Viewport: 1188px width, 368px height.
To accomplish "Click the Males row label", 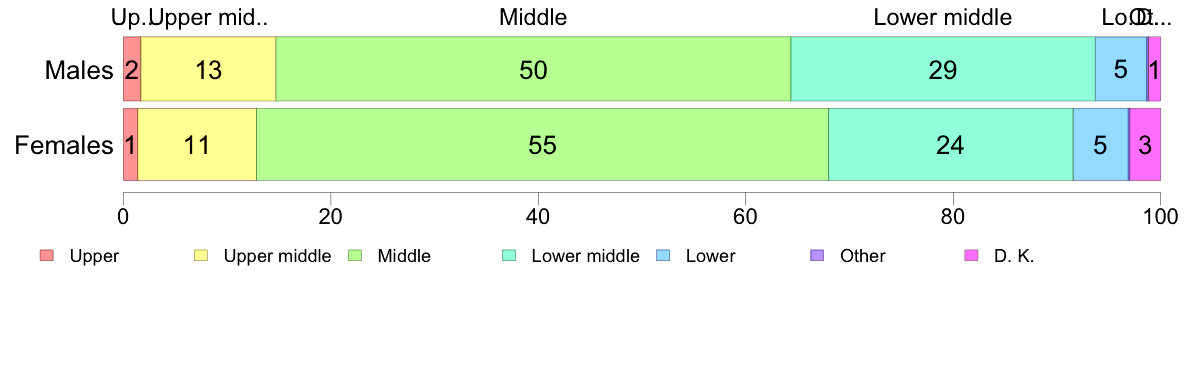I will (79, 70).
